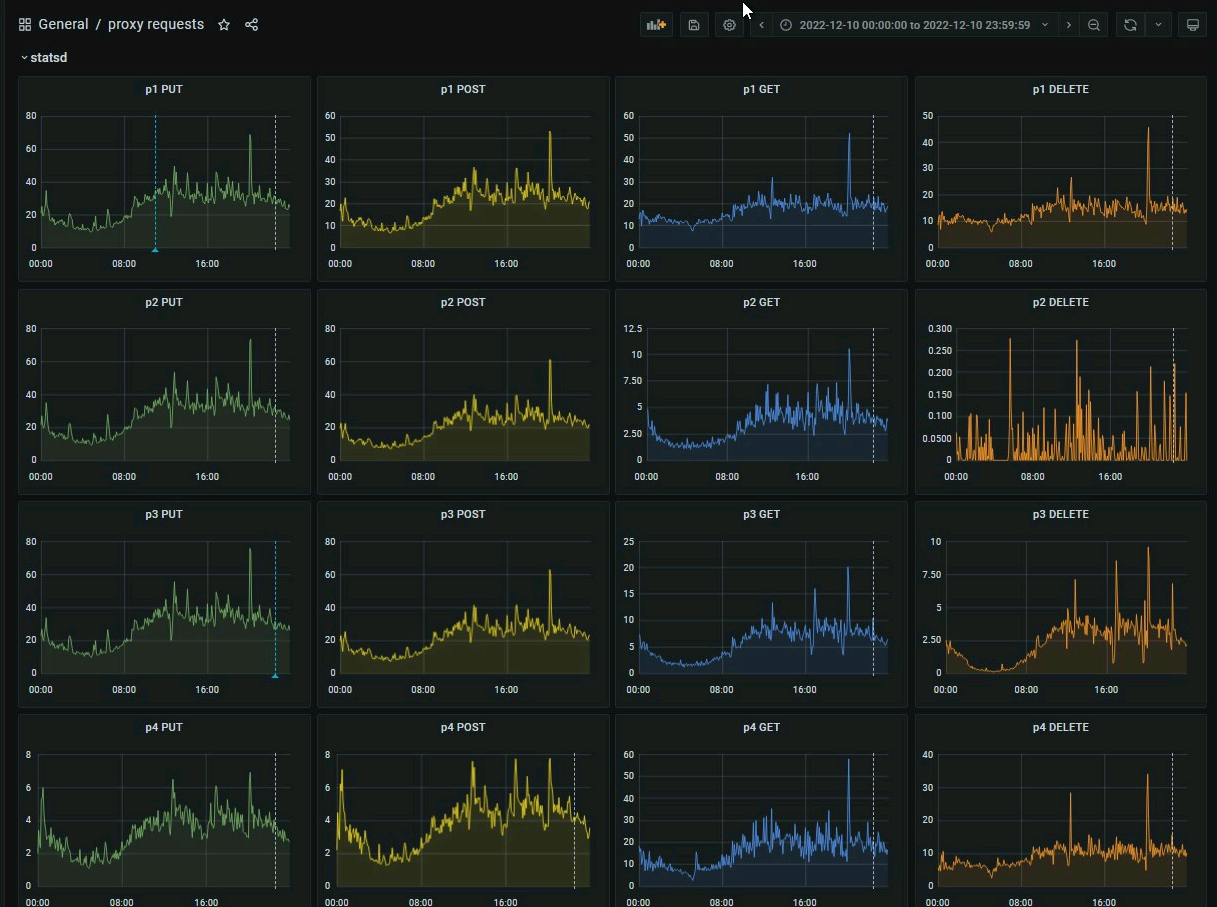Open the p1 DELETE panel title menu

pyautogui.click(x=1061, y=89)
